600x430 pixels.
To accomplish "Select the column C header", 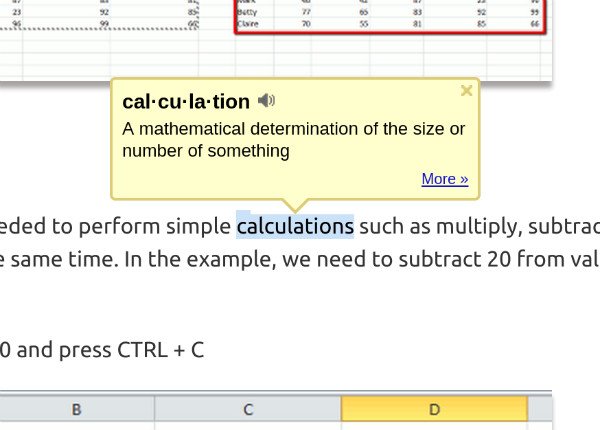I will pyautogui.click(x=248, y=408).
